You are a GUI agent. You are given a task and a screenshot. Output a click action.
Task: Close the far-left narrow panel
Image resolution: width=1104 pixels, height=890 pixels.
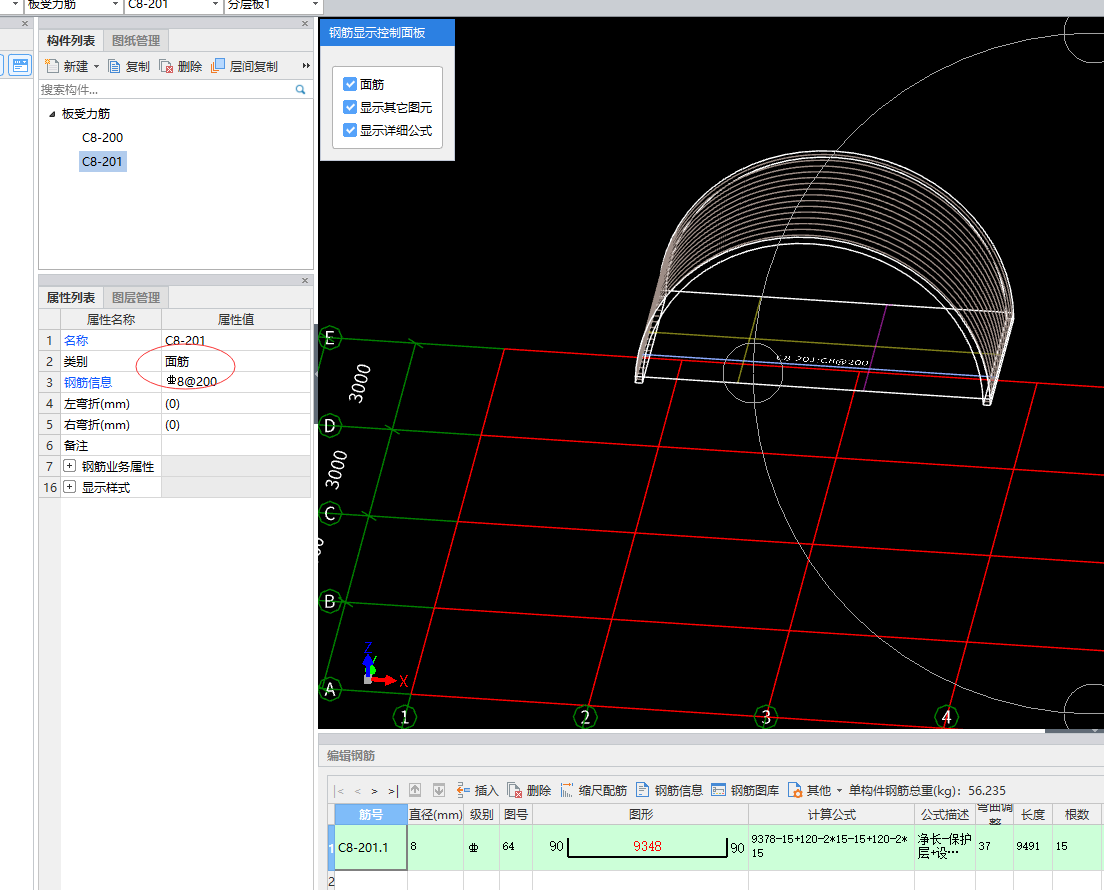[x=25, y=23]
